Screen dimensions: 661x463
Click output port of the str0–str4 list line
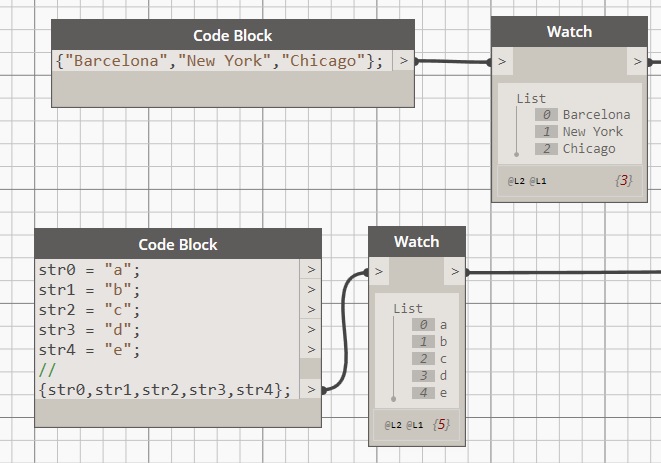pos(311,390)
